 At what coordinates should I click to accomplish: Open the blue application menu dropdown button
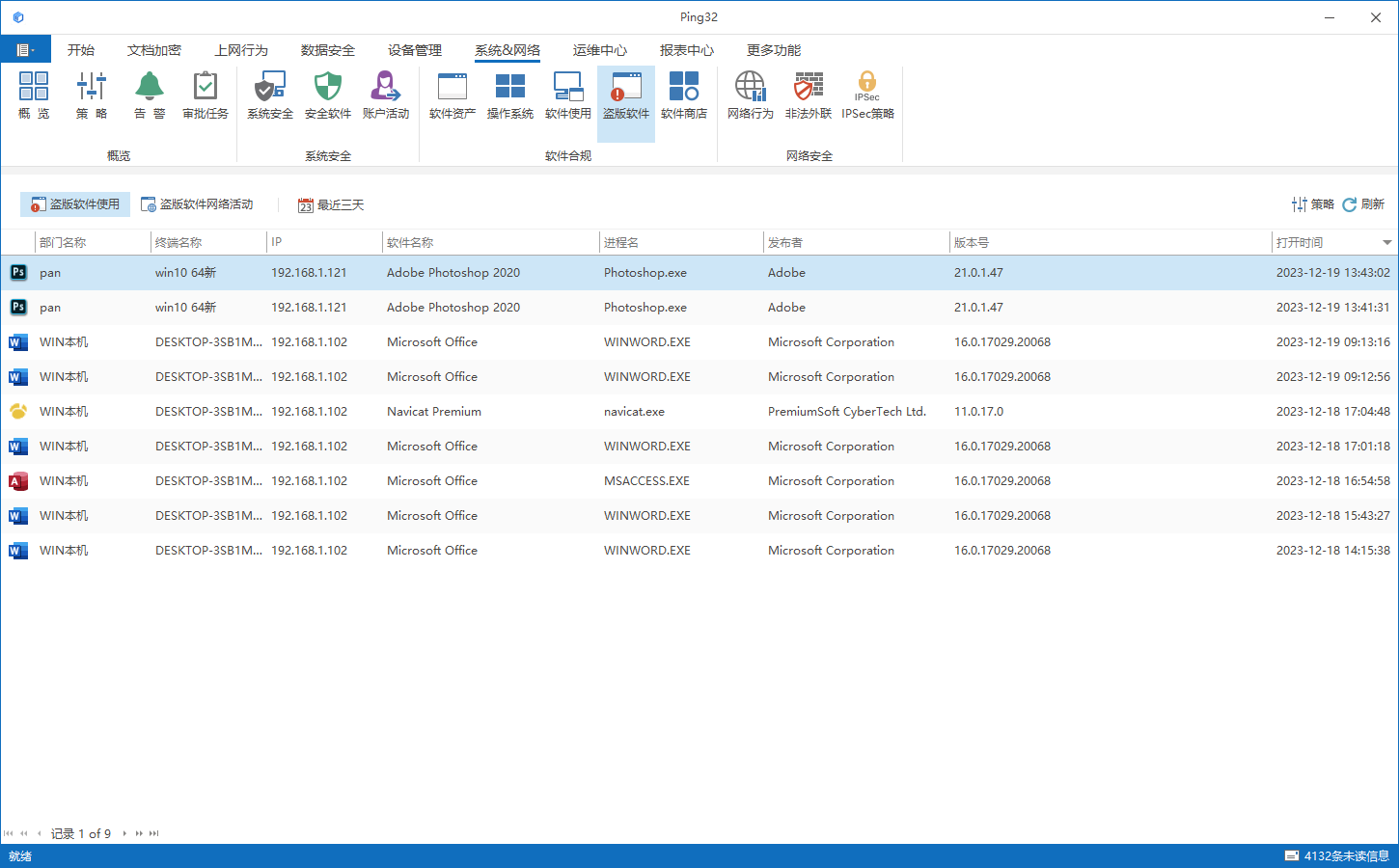(x=25, y=49)
